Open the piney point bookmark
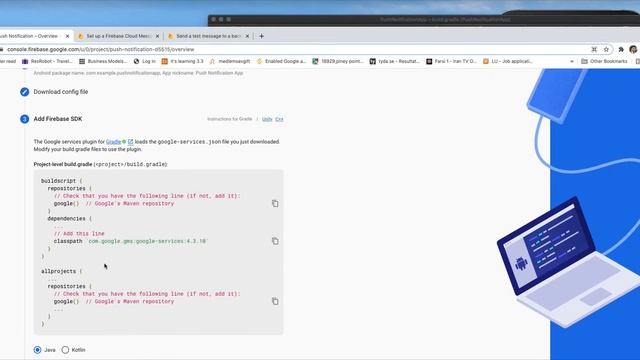Viewport: 640px width, 360px height. click(x=338, y=61)
